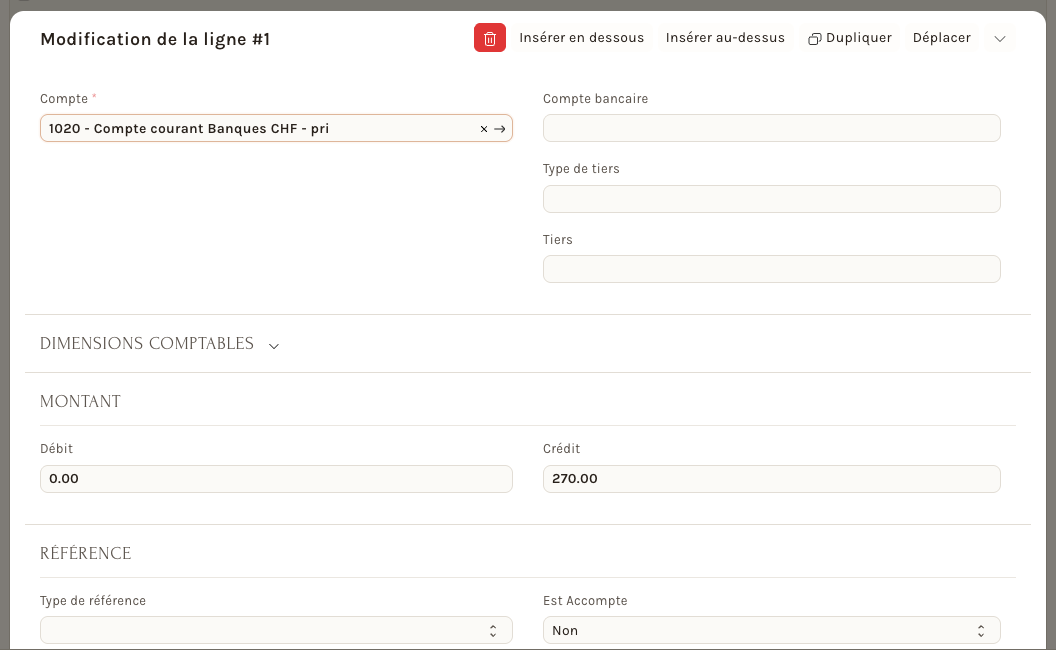The width and height of the screenshot is (1056, 650).
Task: Click the 'Type de tiers' label
Action: tap(581, 168)
